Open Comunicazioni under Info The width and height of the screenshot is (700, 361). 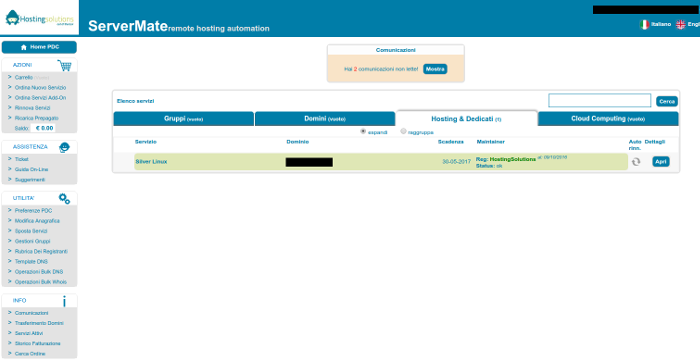coord(31,313)
